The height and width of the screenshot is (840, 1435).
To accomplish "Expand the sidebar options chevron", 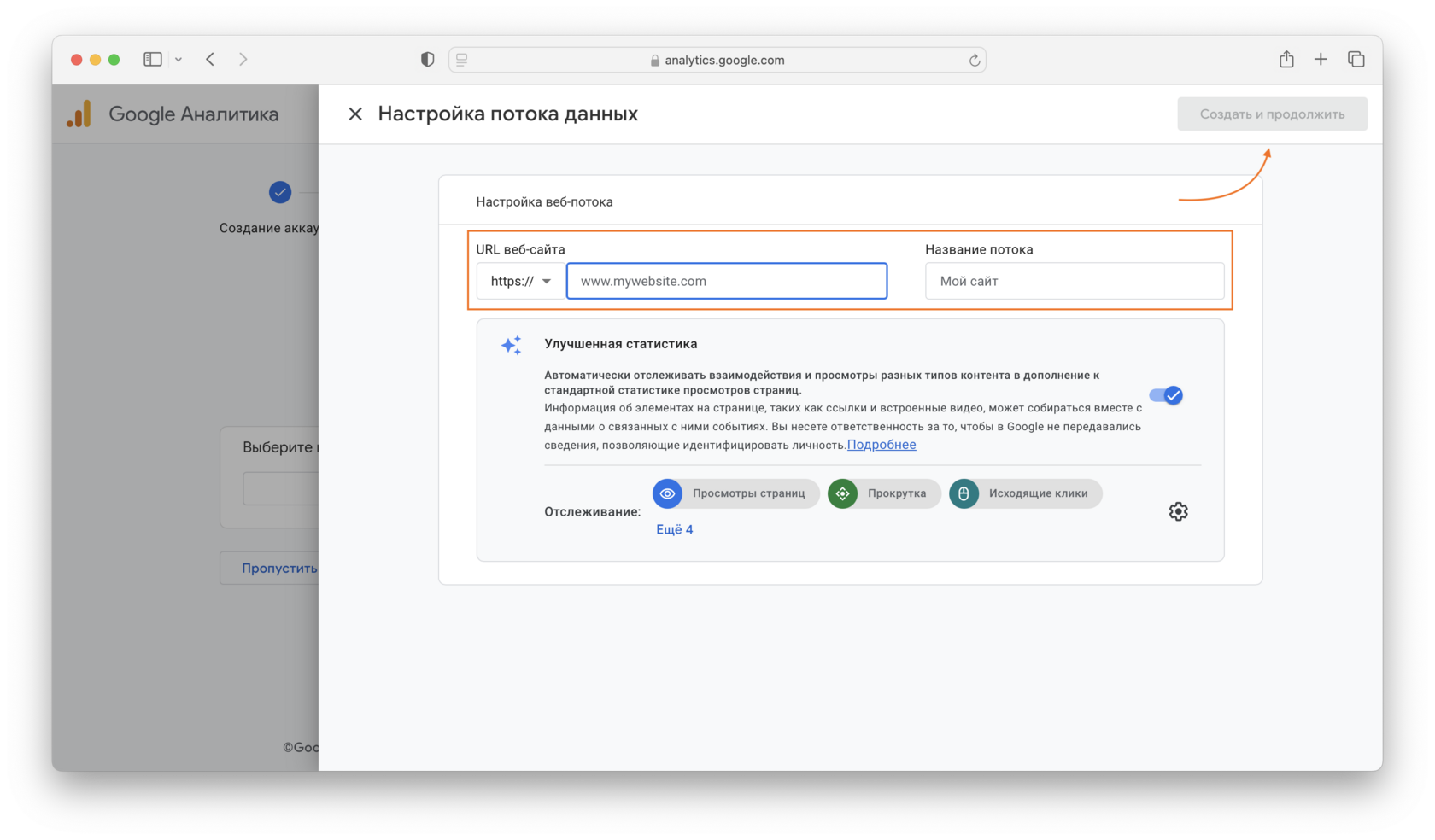I will 179,60.
